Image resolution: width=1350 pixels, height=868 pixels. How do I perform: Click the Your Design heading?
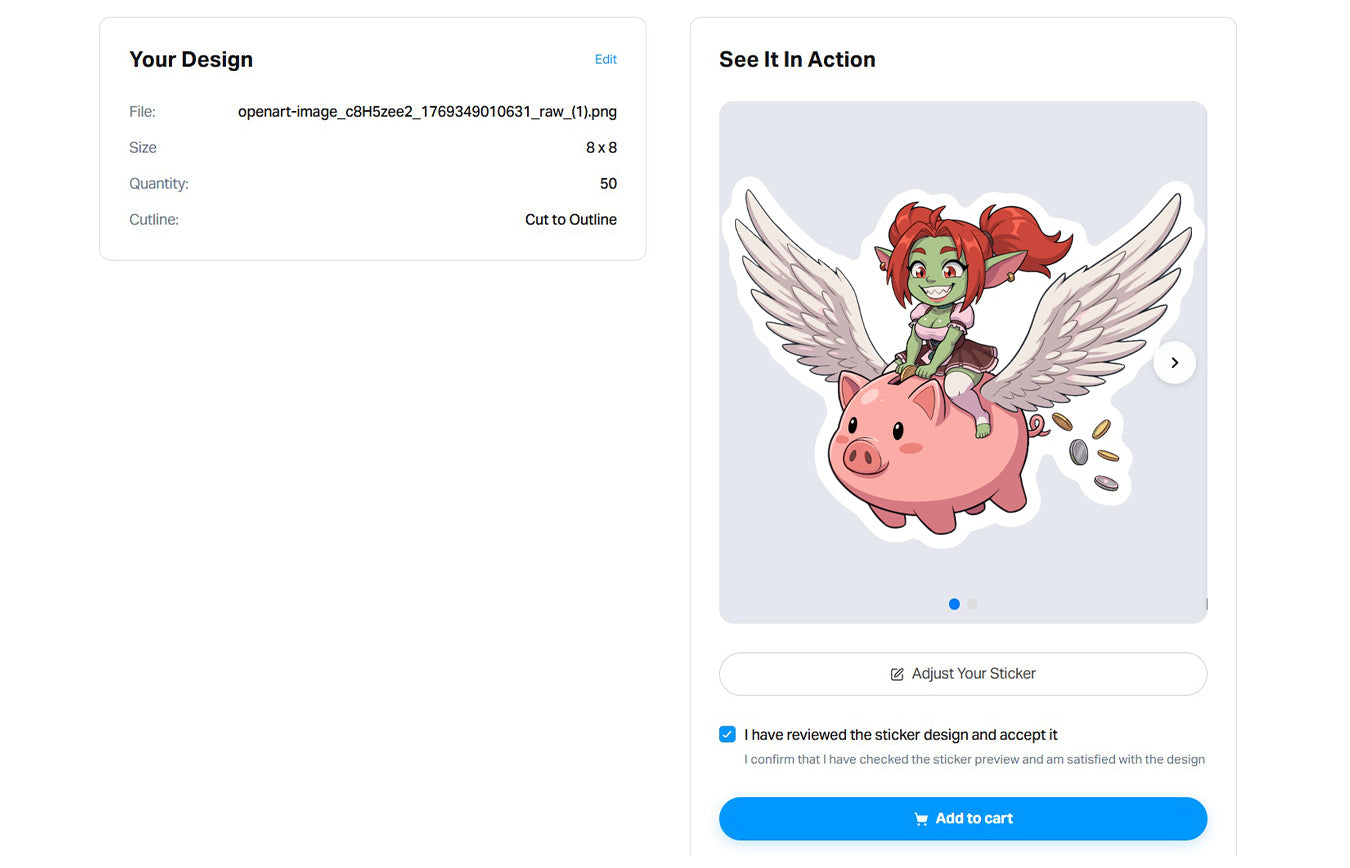tap(191, 60)
